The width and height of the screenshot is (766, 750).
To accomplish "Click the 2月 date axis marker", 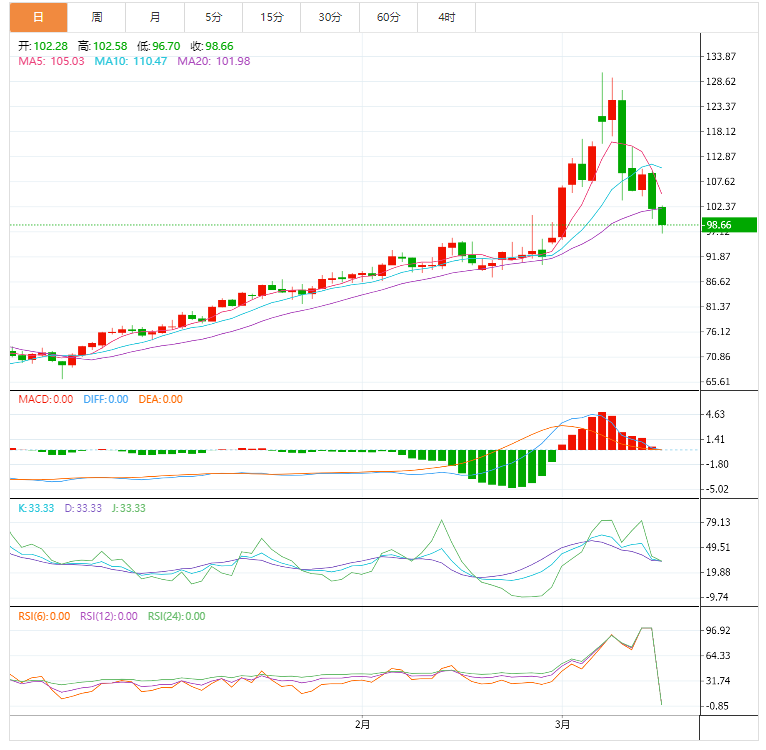I will (362, 724).
